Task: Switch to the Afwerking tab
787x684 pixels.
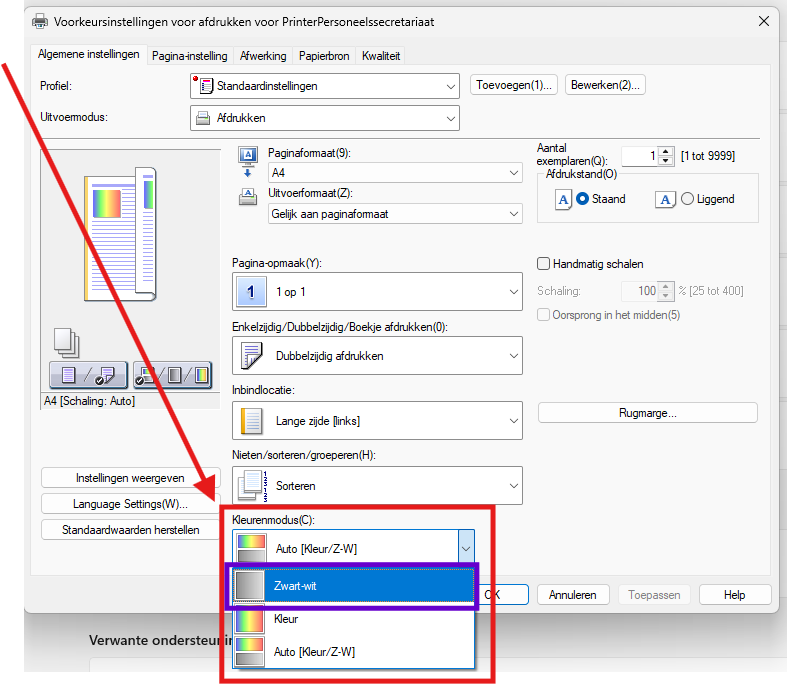Action: [x=263, y=56]
